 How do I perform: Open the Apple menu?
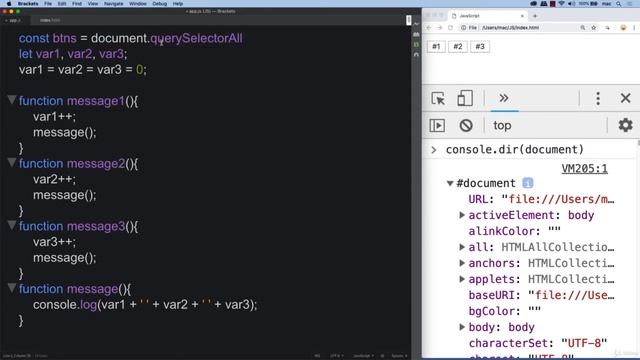click(9, 4)
